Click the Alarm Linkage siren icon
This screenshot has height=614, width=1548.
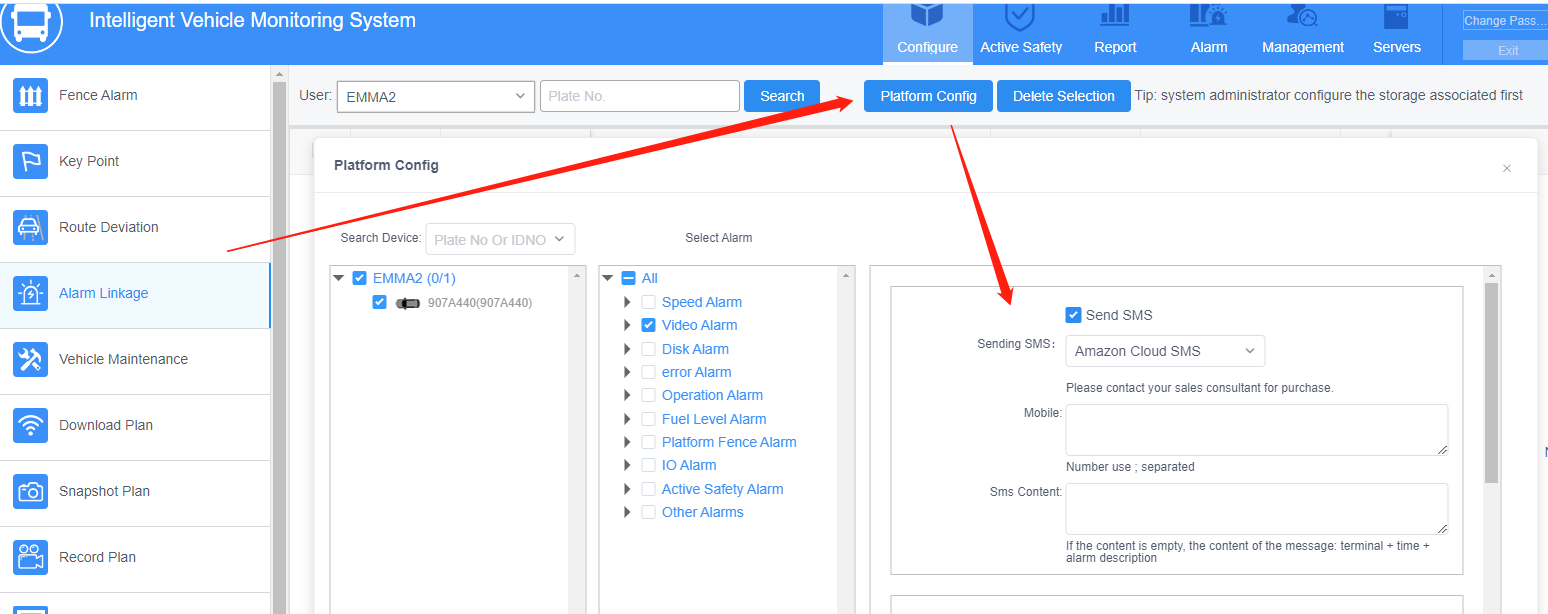(x=30, y=294)
